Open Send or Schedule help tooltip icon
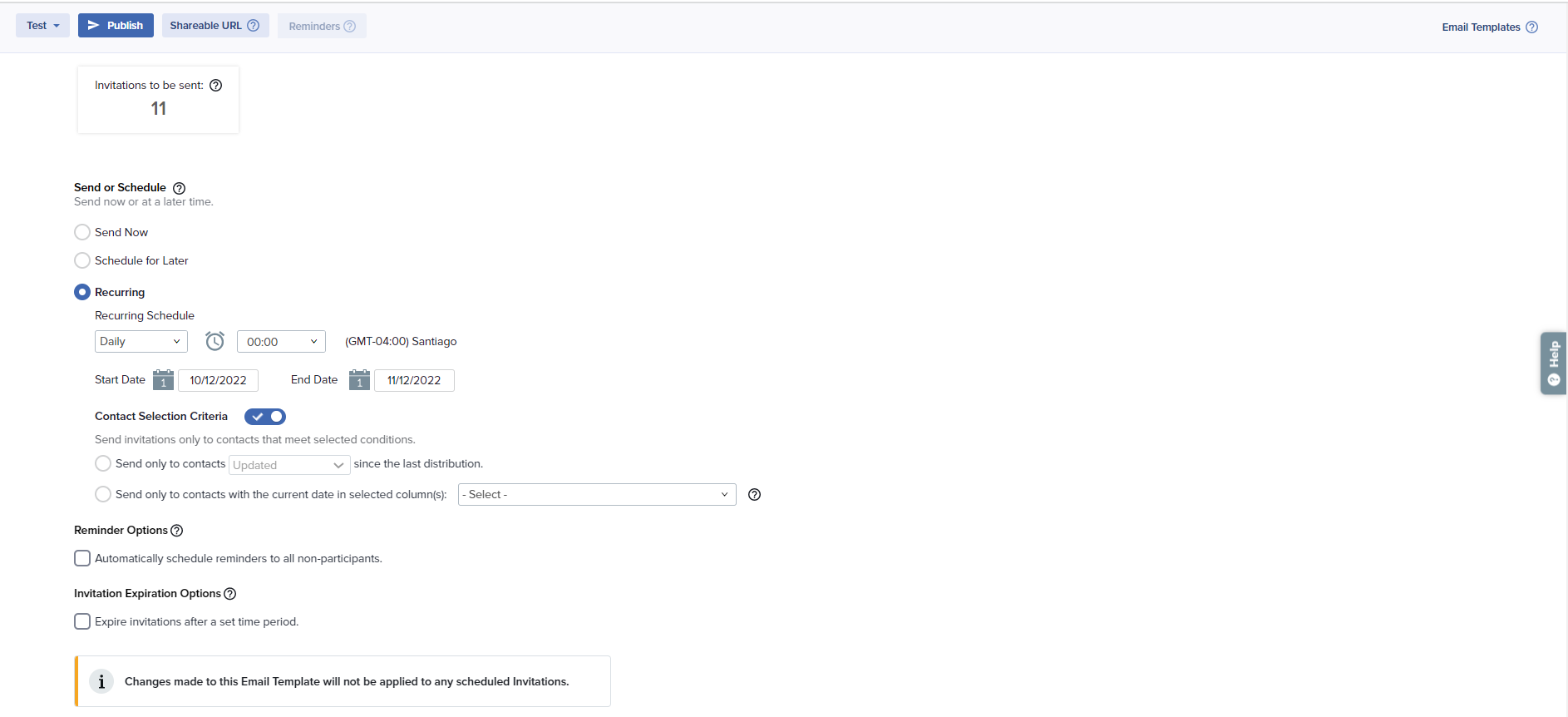 179,188
